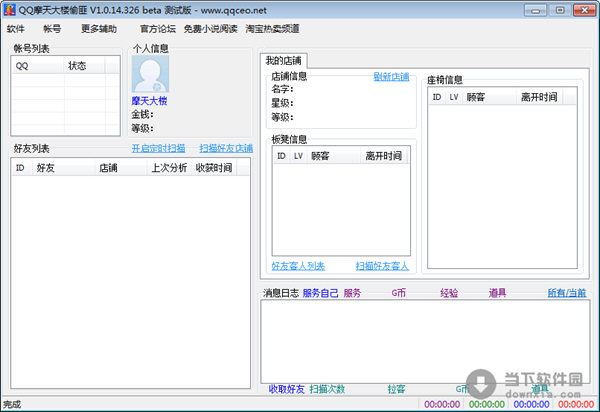600x412 pixels.
Task: Open the 帐号 menu
Action: click(52, 28)
